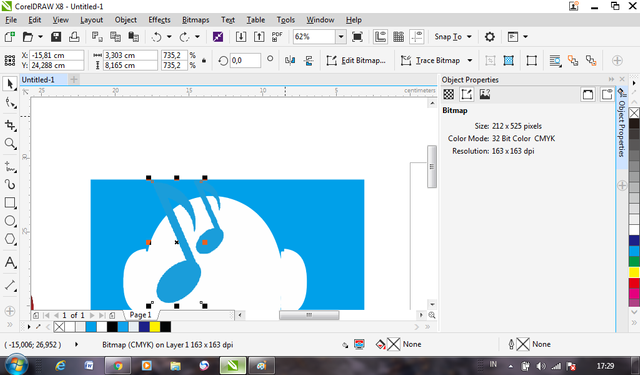Expand the status bar coordinates arrow

click(76, 344)
